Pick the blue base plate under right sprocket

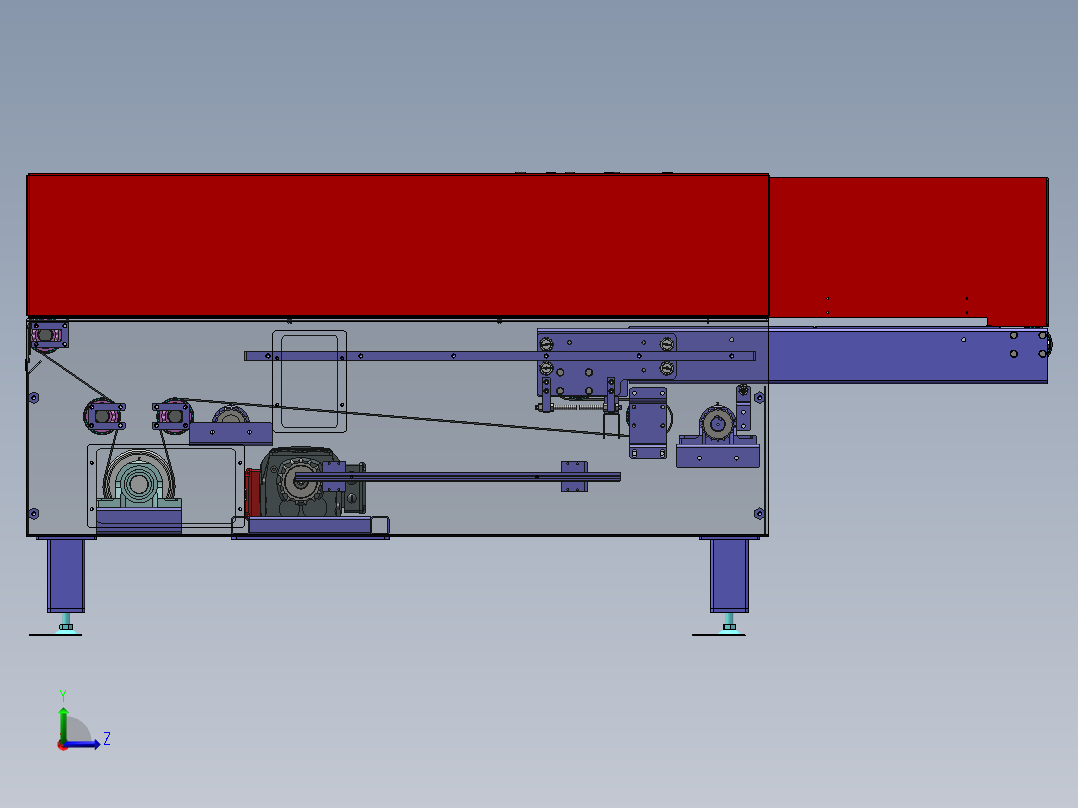(718, 455)
